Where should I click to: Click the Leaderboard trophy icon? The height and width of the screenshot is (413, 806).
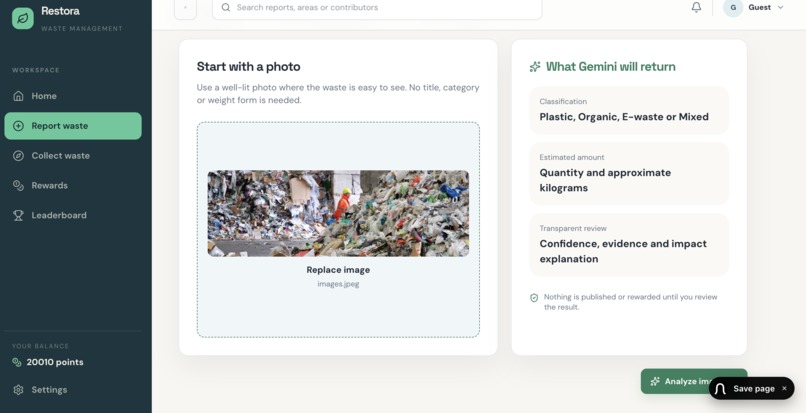point(18,216)
